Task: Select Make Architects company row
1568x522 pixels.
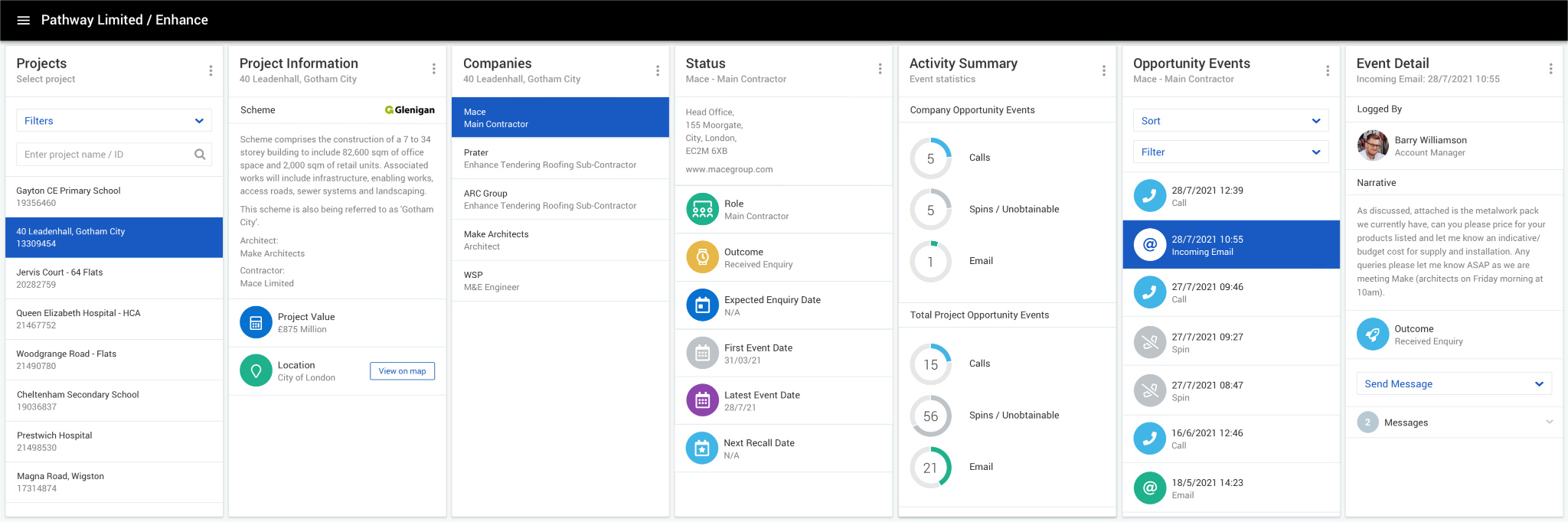Action: coord(560,240)
